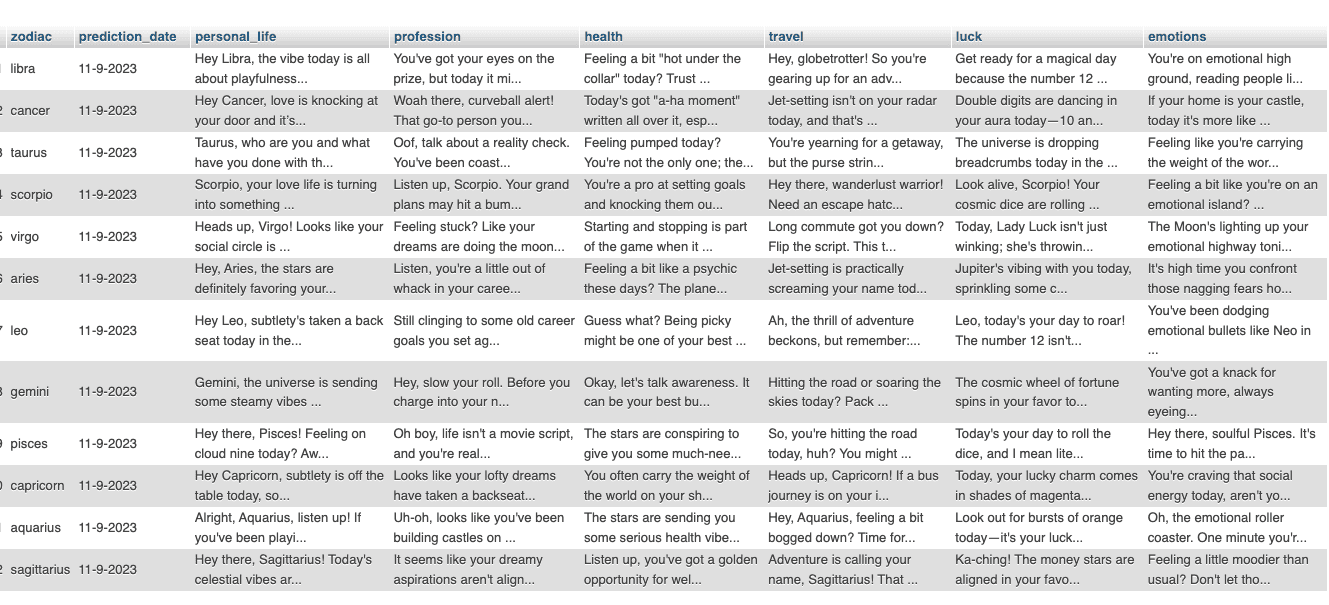The height and width of the screenshot is (605, 1329).
Task: Click the "Hey Cancer, love is knocking" cell
Action: [286, 111]
